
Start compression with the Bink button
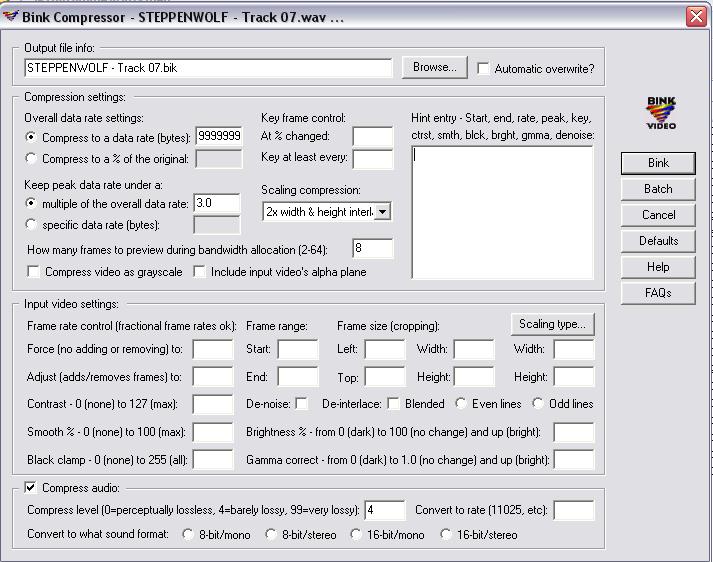658,163
